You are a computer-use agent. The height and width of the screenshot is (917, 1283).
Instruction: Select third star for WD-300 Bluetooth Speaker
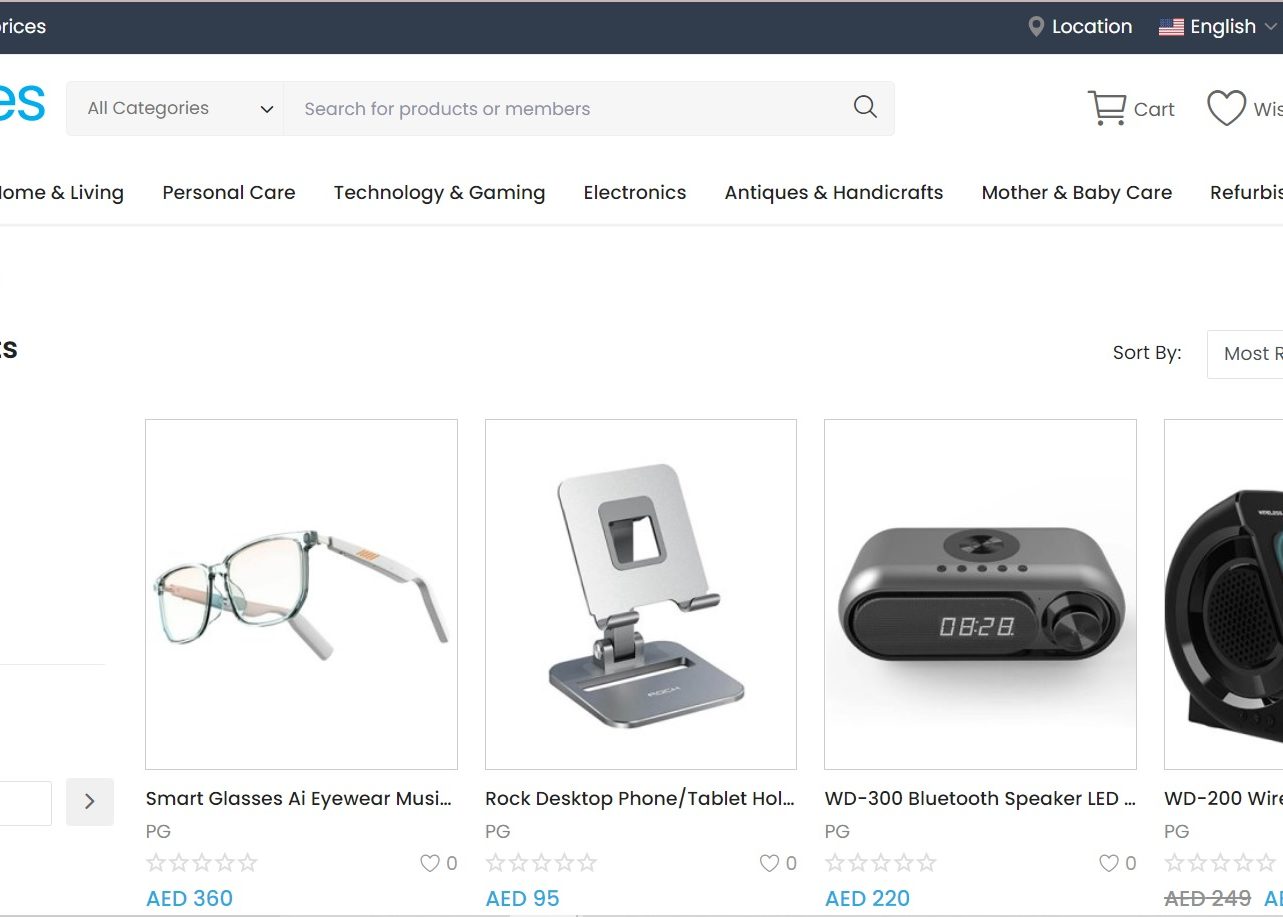pyautogui.click(x=881, y=863)
